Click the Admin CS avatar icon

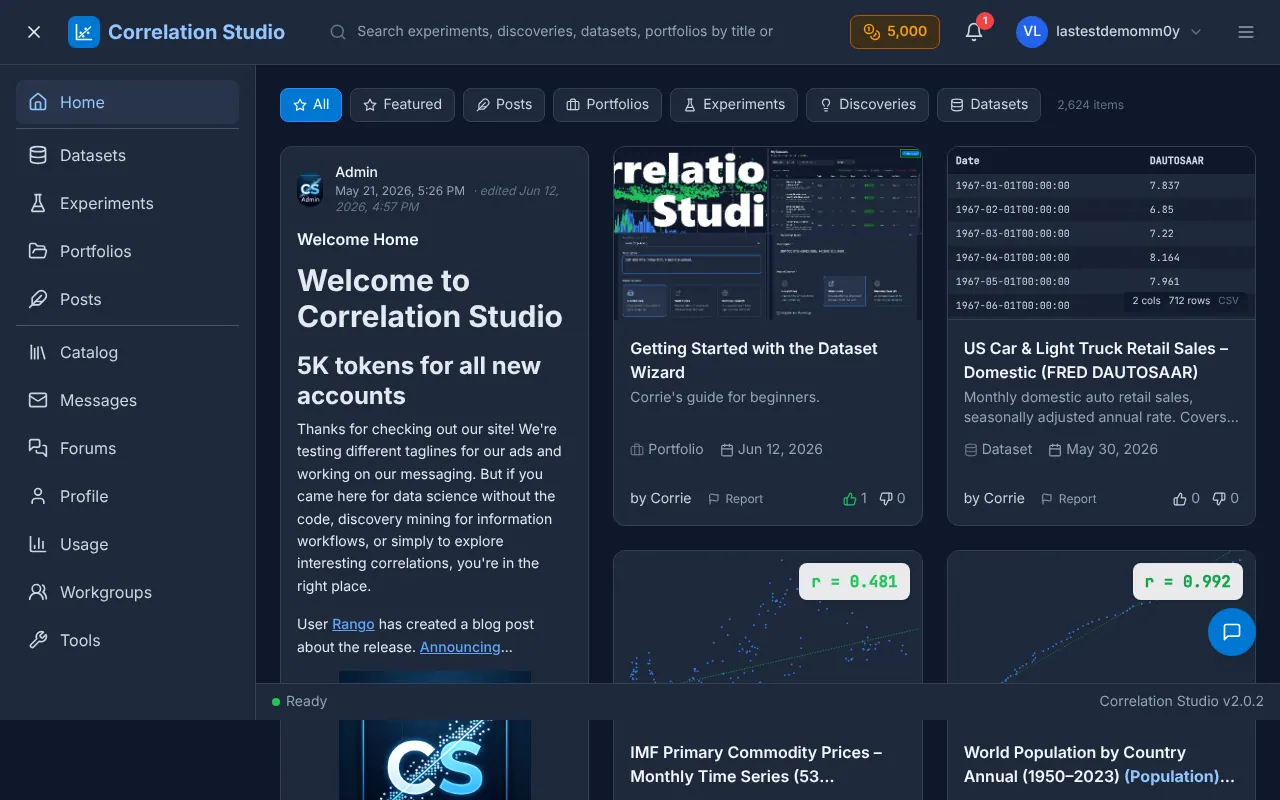point(310,189)
